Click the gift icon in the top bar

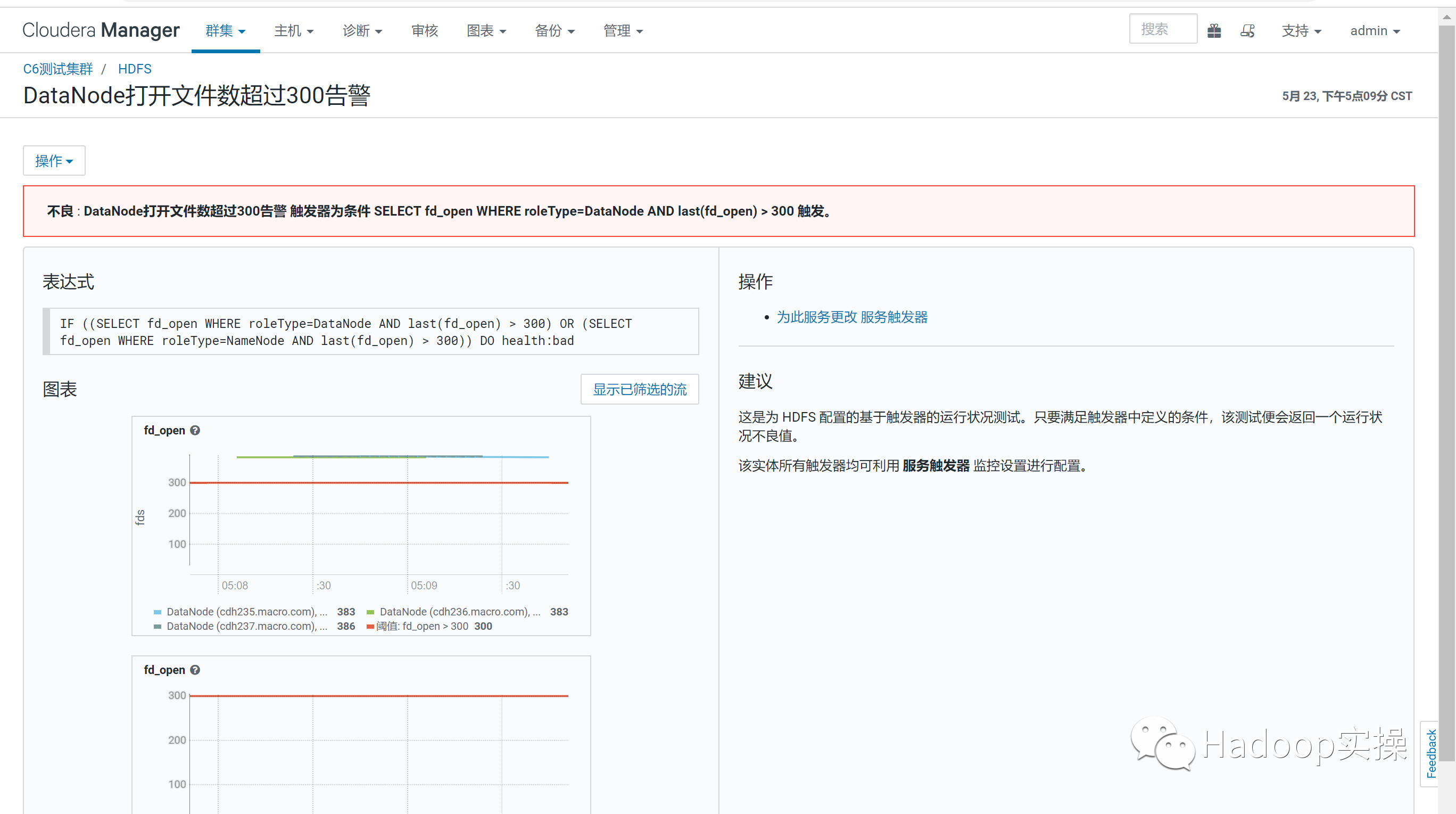pyautogui.click(x=1214, y=30)
